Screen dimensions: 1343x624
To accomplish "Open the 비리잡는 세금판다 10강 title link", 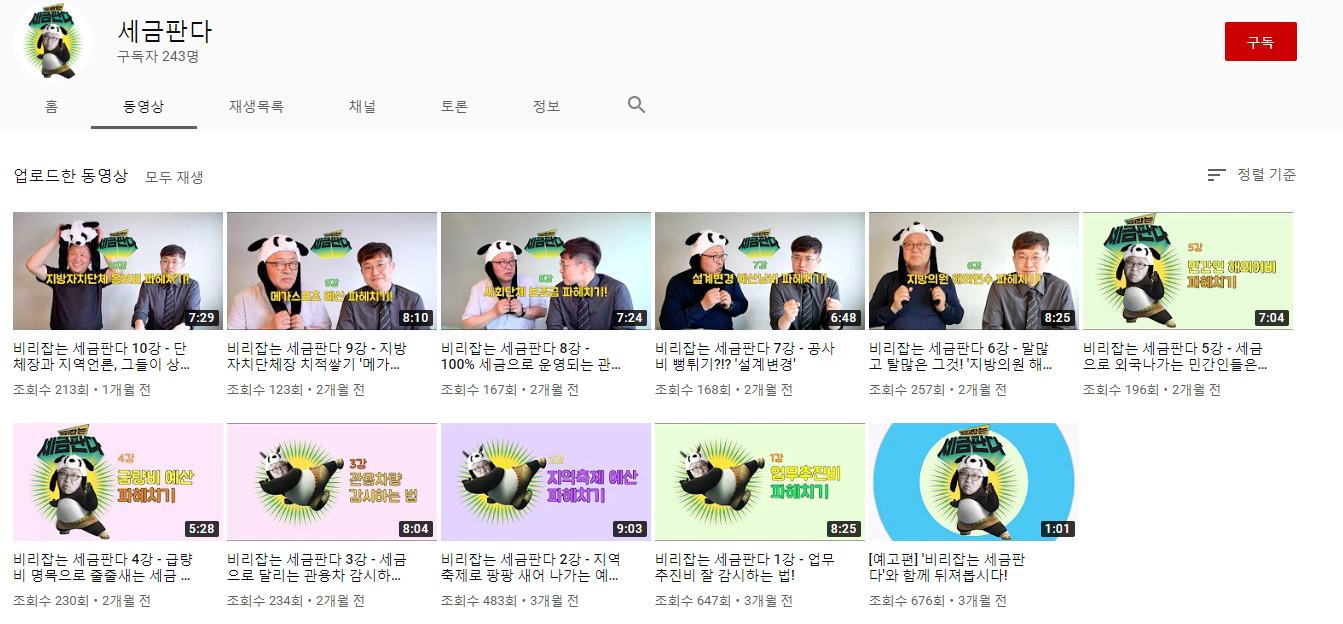I will tap(100, 357).
